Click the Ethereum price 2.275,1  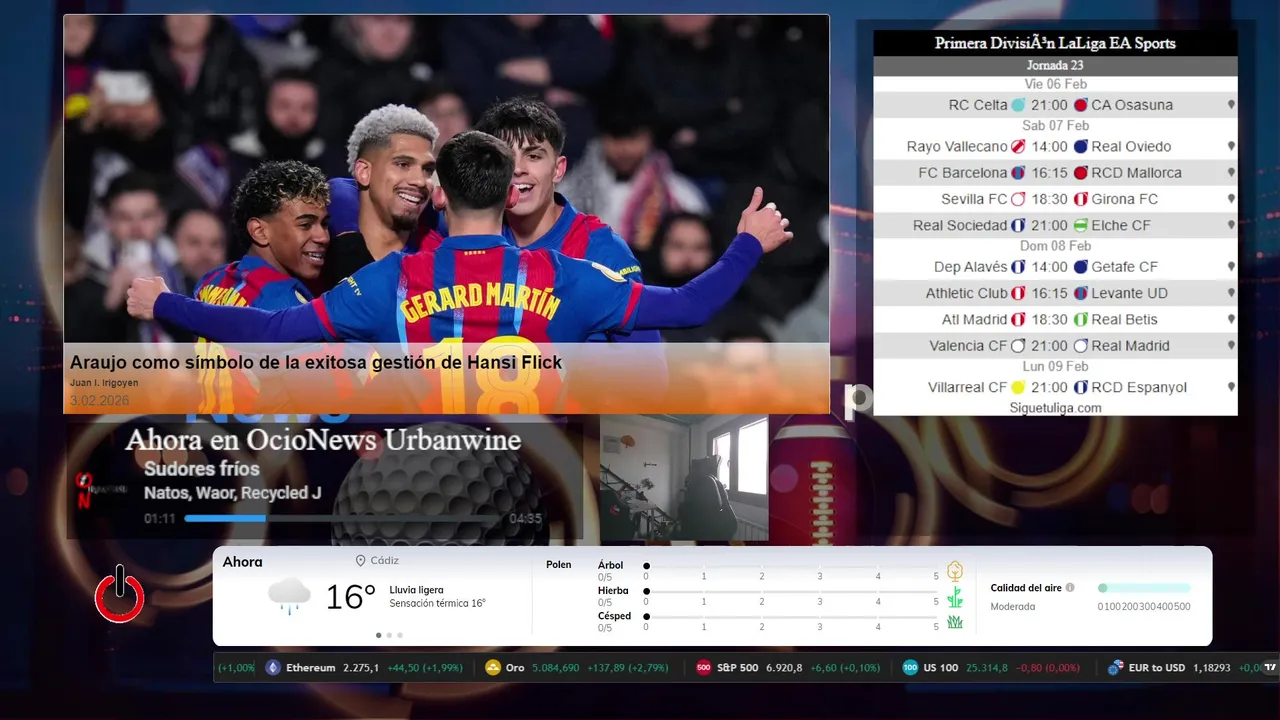tap(361, 668)
